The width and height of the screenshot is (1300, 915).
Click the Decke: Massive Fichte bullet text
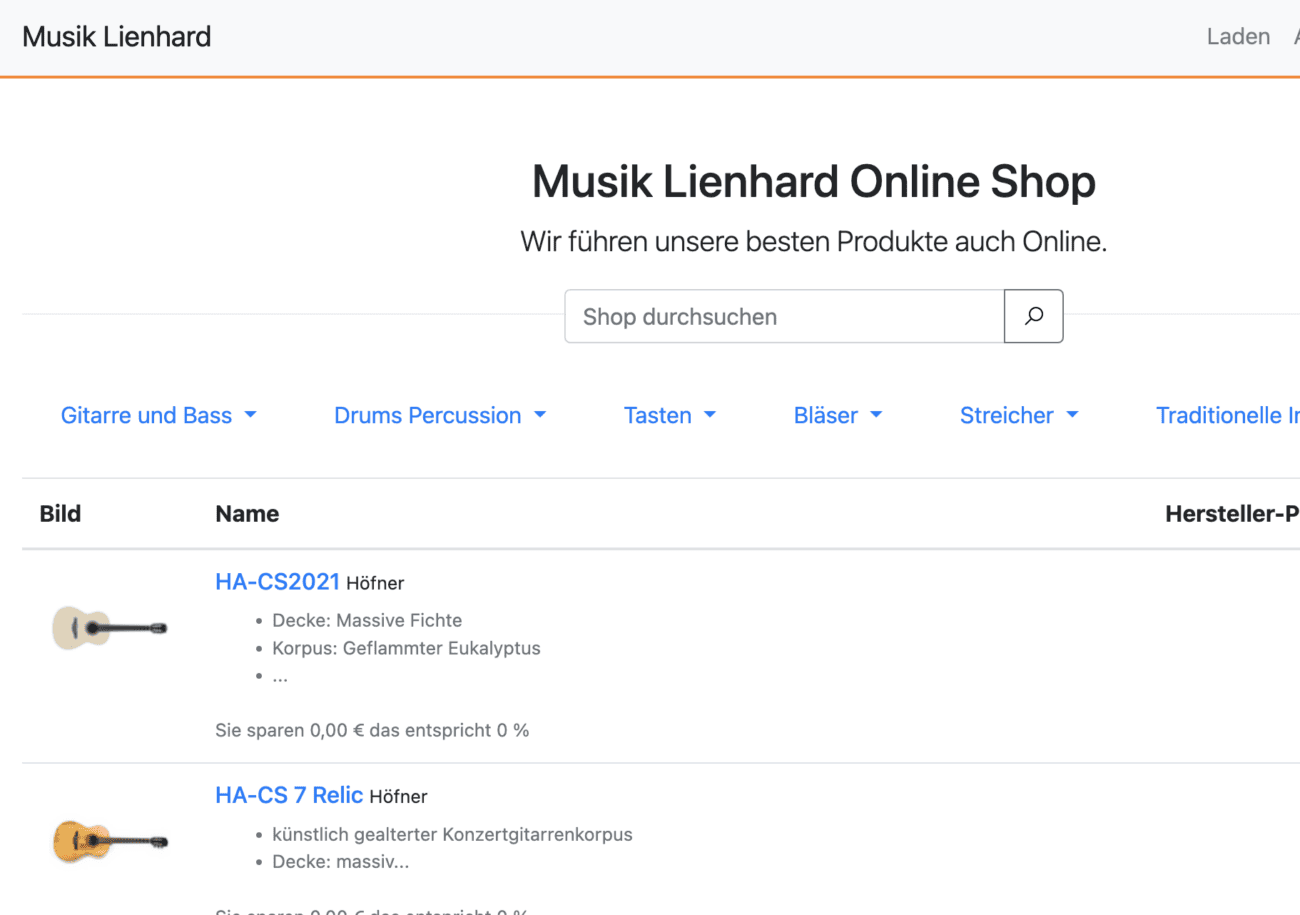click(x=367, y=620)
